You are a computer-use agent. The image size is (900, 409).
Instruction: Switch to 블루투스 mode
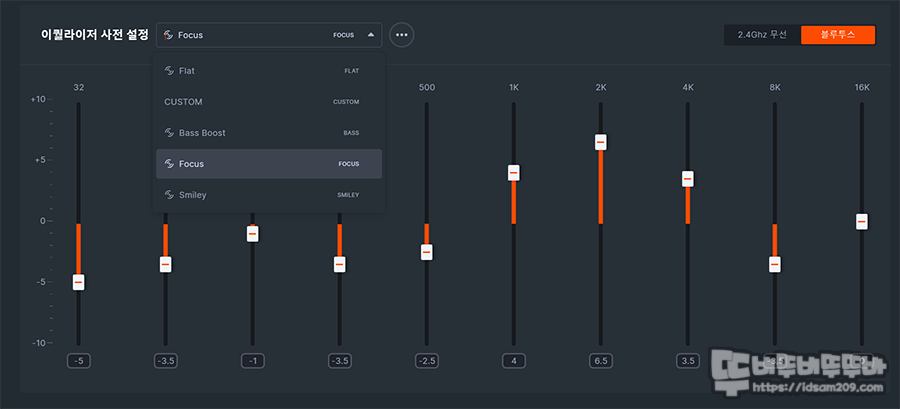tap(838, 35)
